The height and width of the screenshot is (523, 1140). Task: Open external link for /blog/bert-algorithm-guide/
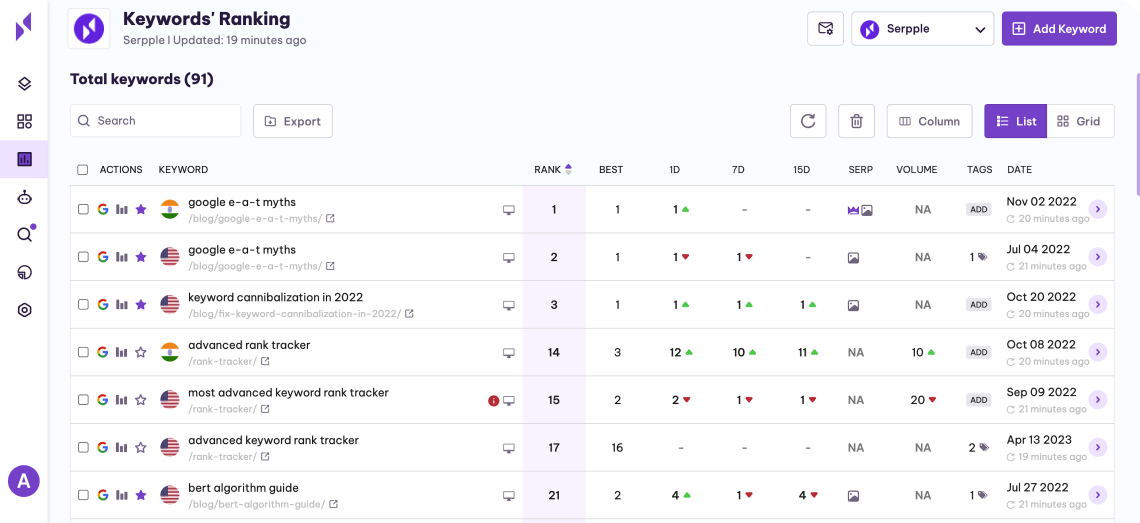click(333, 504)
